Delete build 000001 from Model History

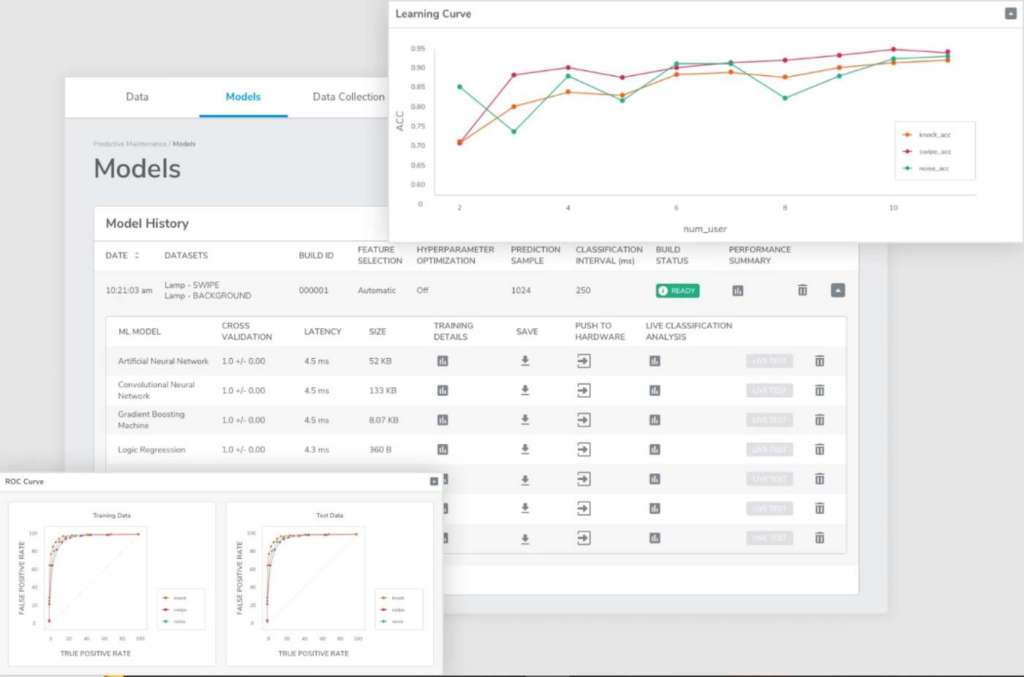tap(802, 290)
